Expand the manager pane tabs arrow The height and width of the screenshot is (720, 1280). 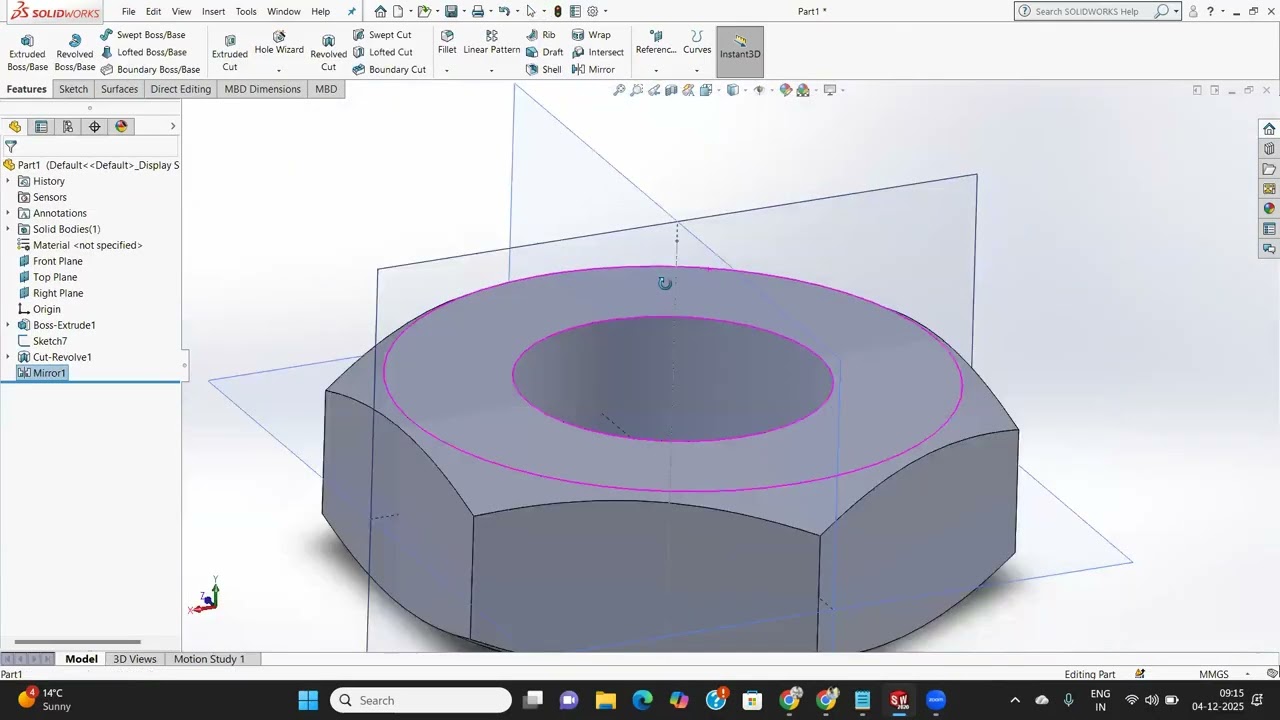coord(172,127)
